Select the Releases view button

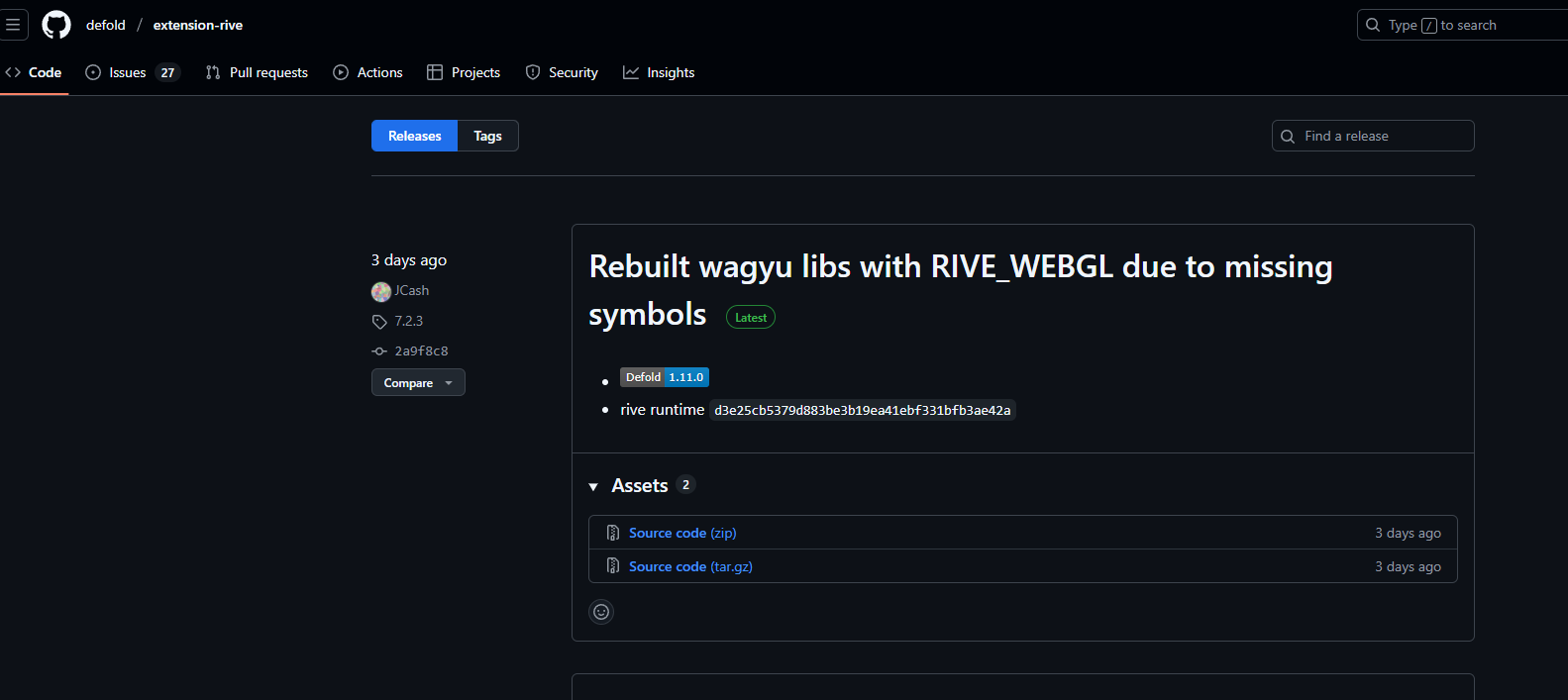pyautogui.click(x=414, y=136)
